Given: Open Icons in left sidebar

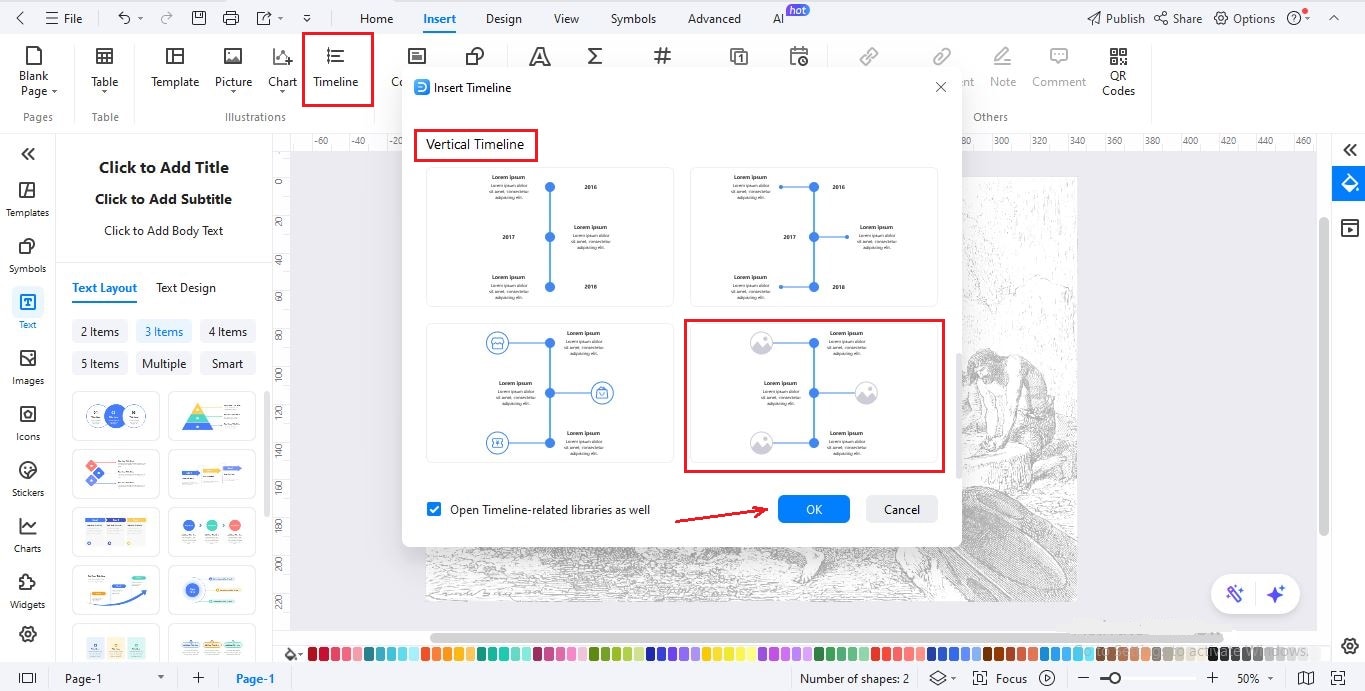Looking at the screenshot, I should pos(28,422).
